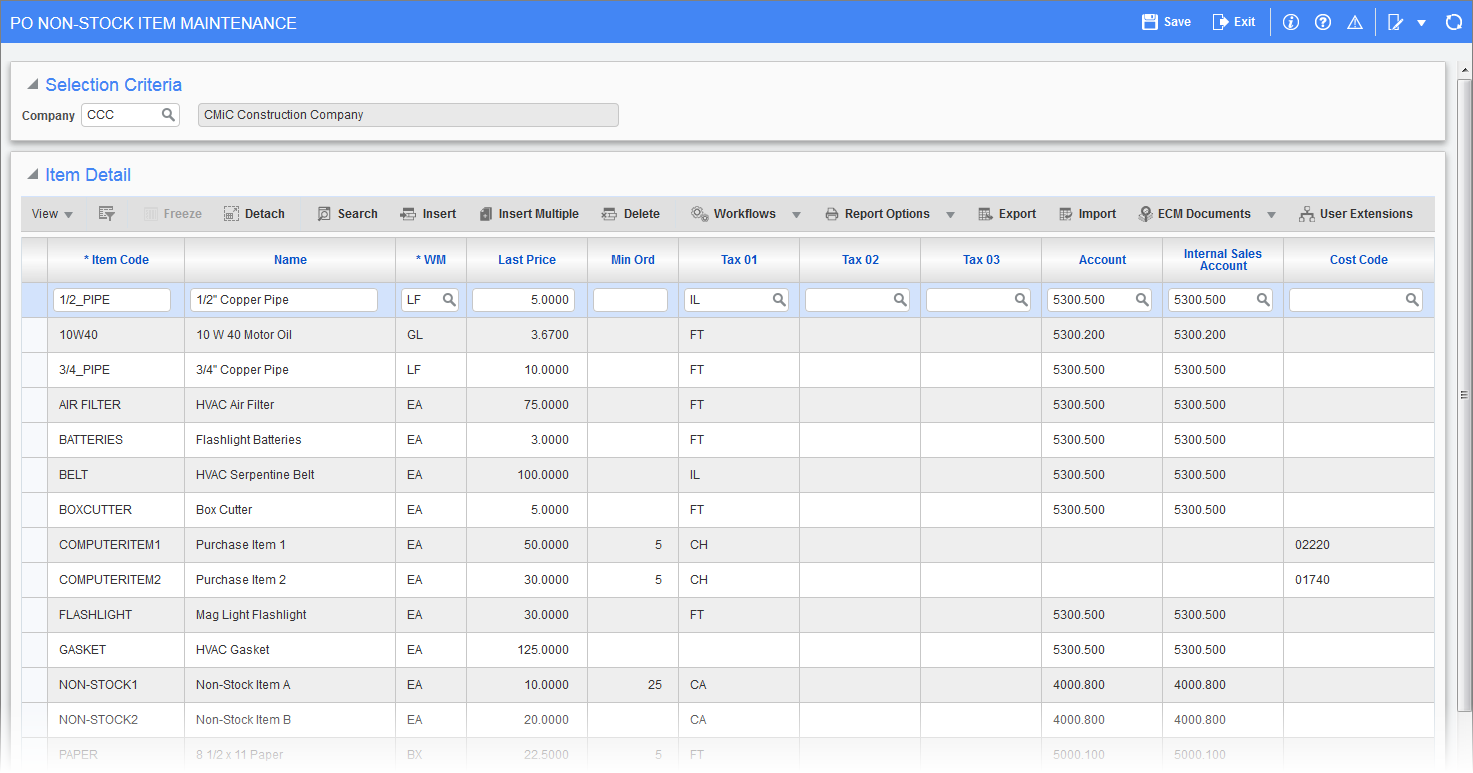
Task: Open the Tax 03 lookup magnifier
Action: coord(1020,300)
